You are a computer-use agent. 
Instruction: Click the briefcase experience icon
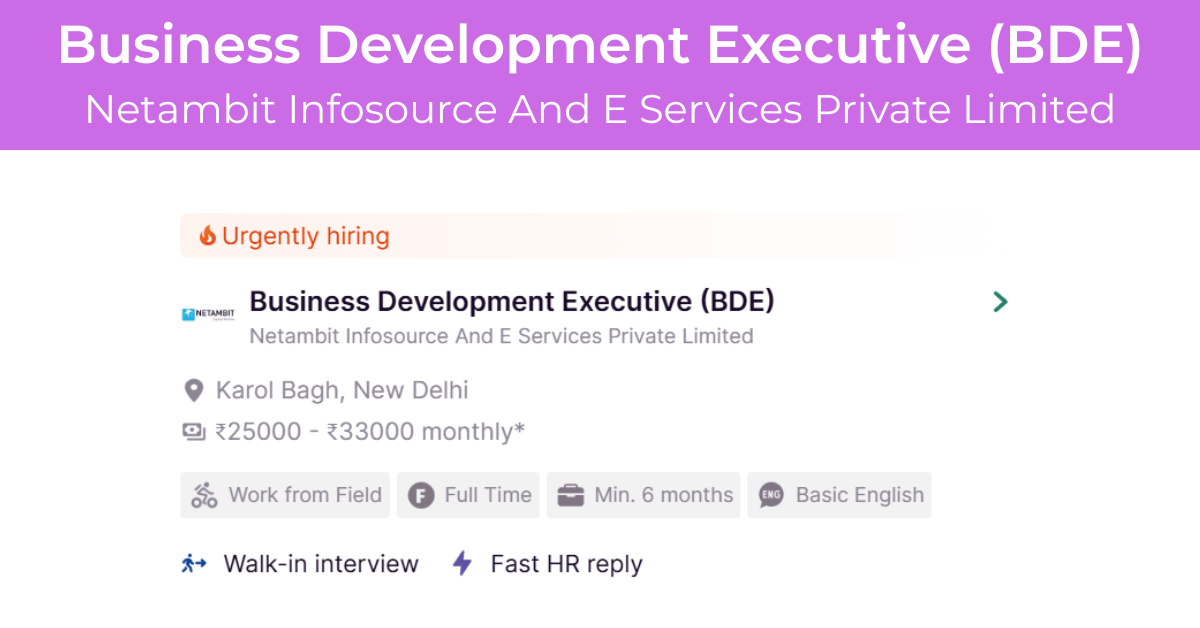(x=570, y=495)
